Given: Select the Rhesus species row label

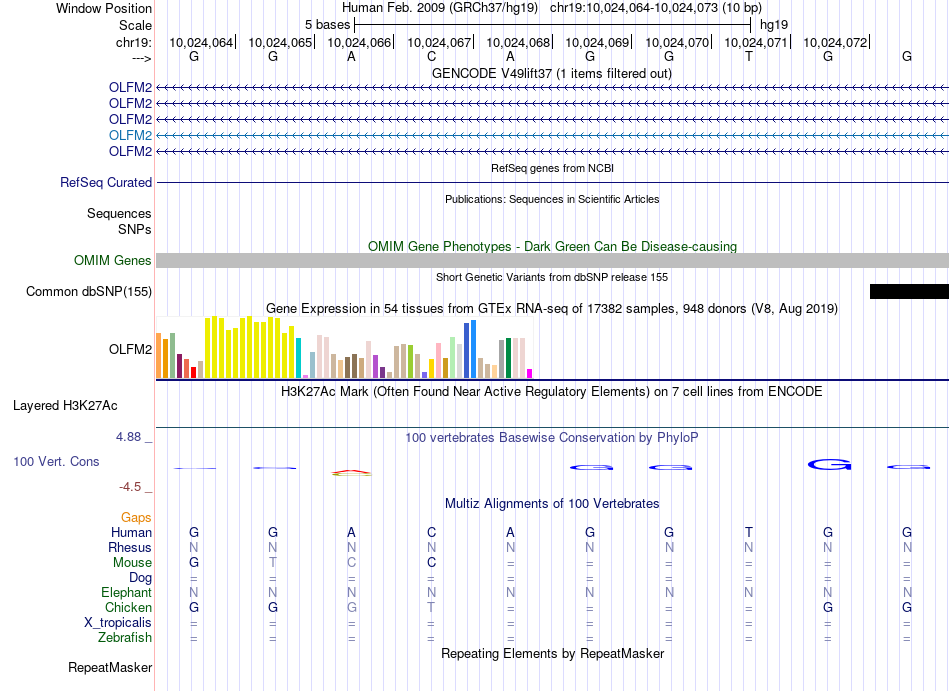Looking at the screenshot, I should pyautogui.click(x=130, y=547).
